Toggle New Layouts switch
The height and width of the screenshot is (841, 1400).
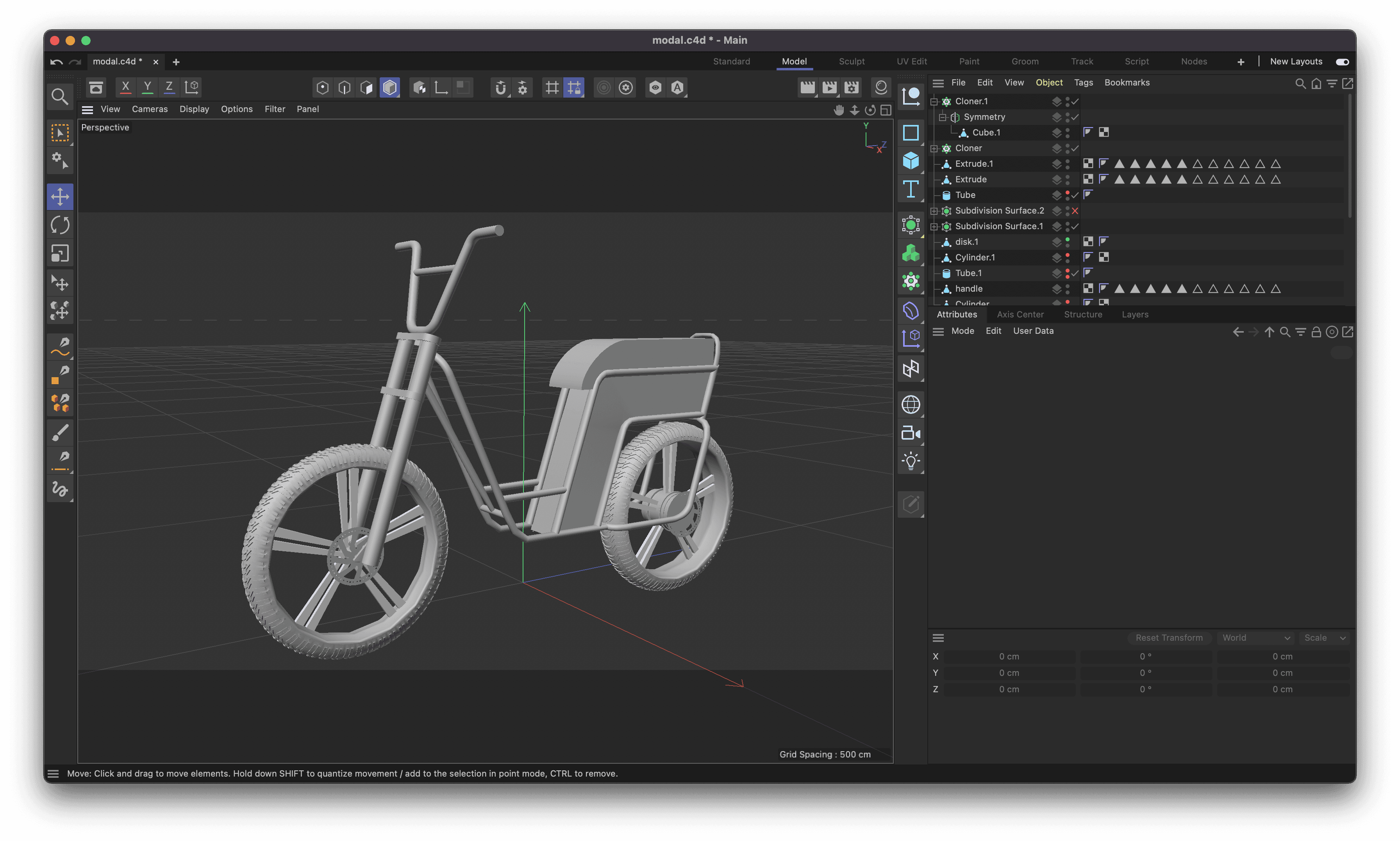click(1342, 62)
